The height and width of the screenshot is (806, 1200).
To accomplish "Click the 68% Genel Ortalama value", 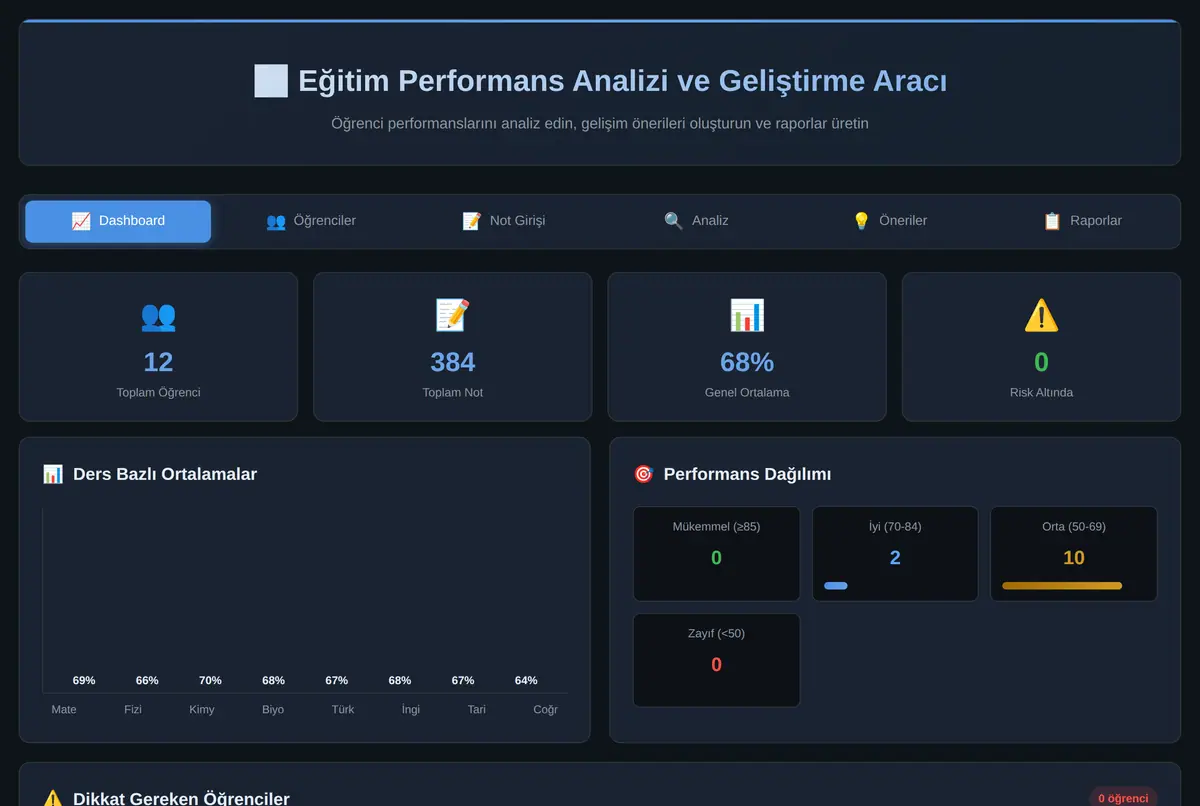I will 747,362.
